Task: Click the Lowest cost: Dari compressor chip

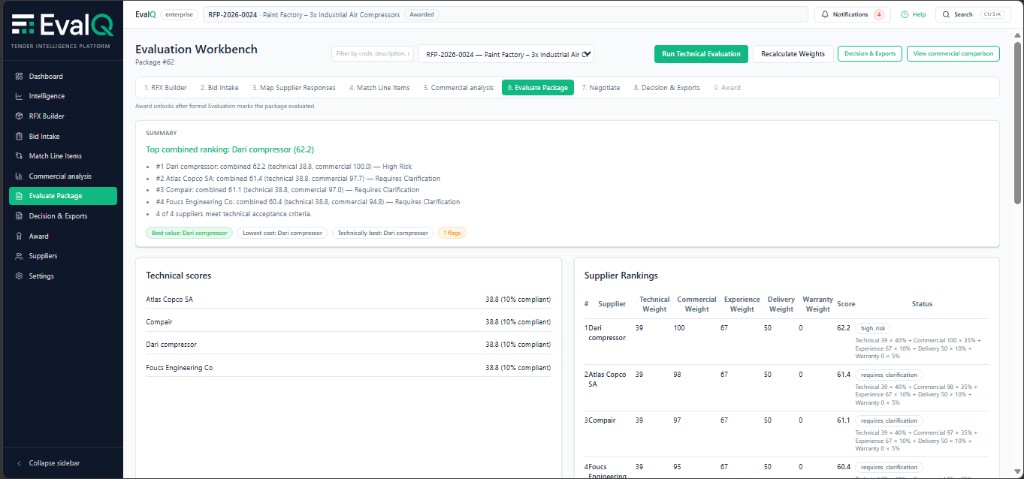Action: point(282,233)
